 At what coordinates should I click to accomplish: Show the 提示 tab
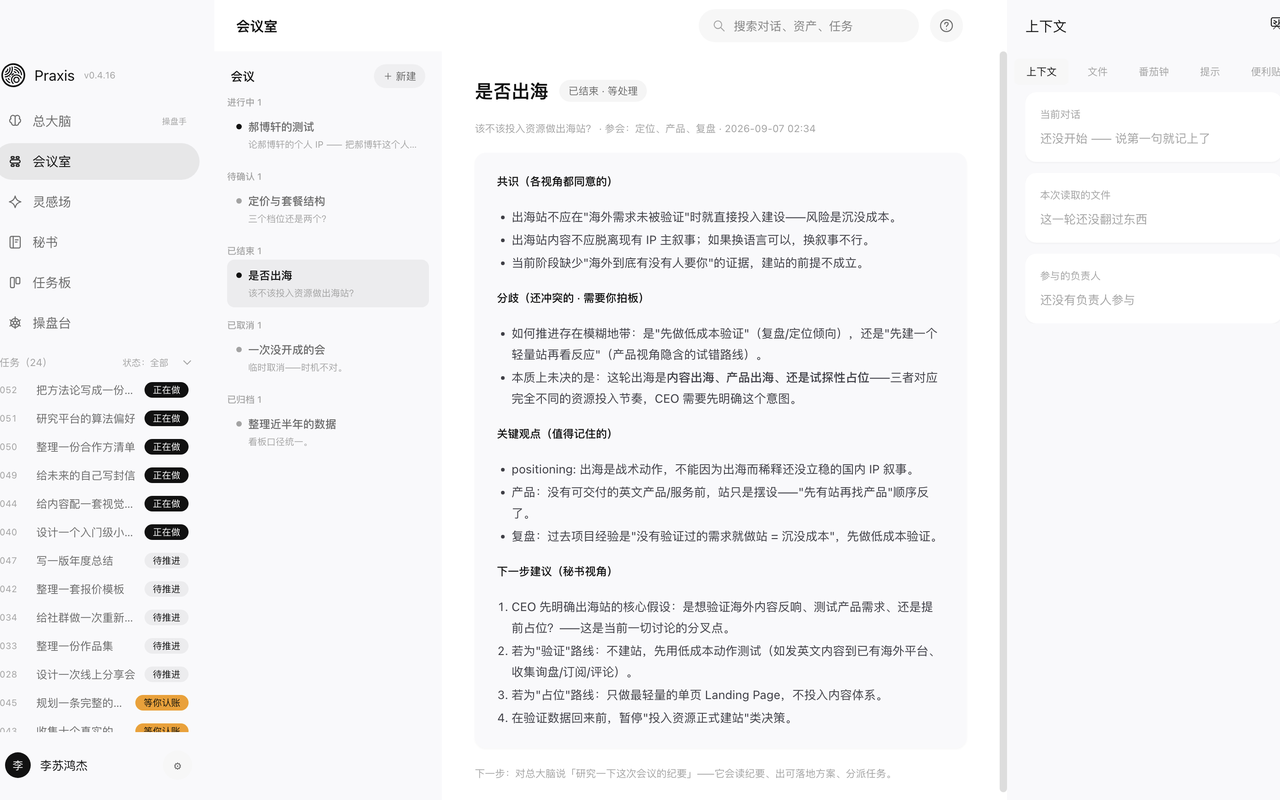click(1210, 72)
